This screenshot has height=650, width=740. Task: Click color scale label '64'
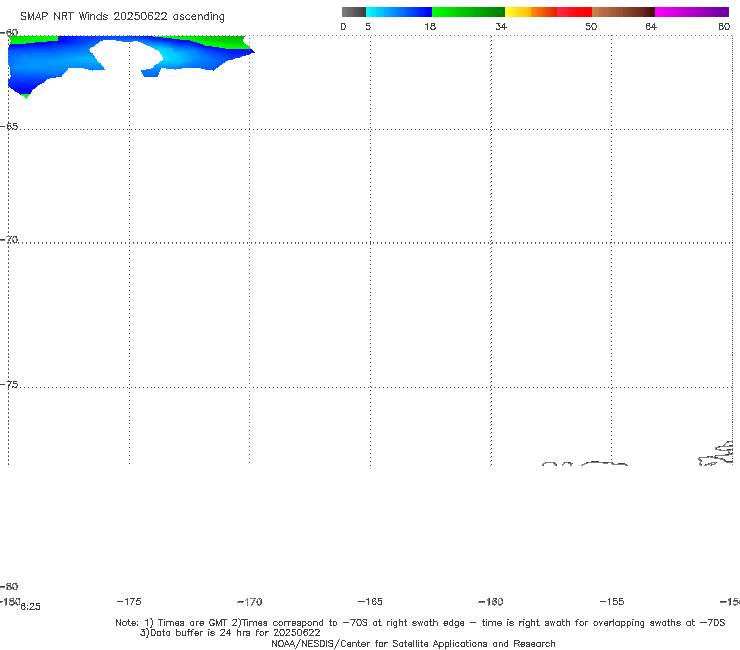651,26
